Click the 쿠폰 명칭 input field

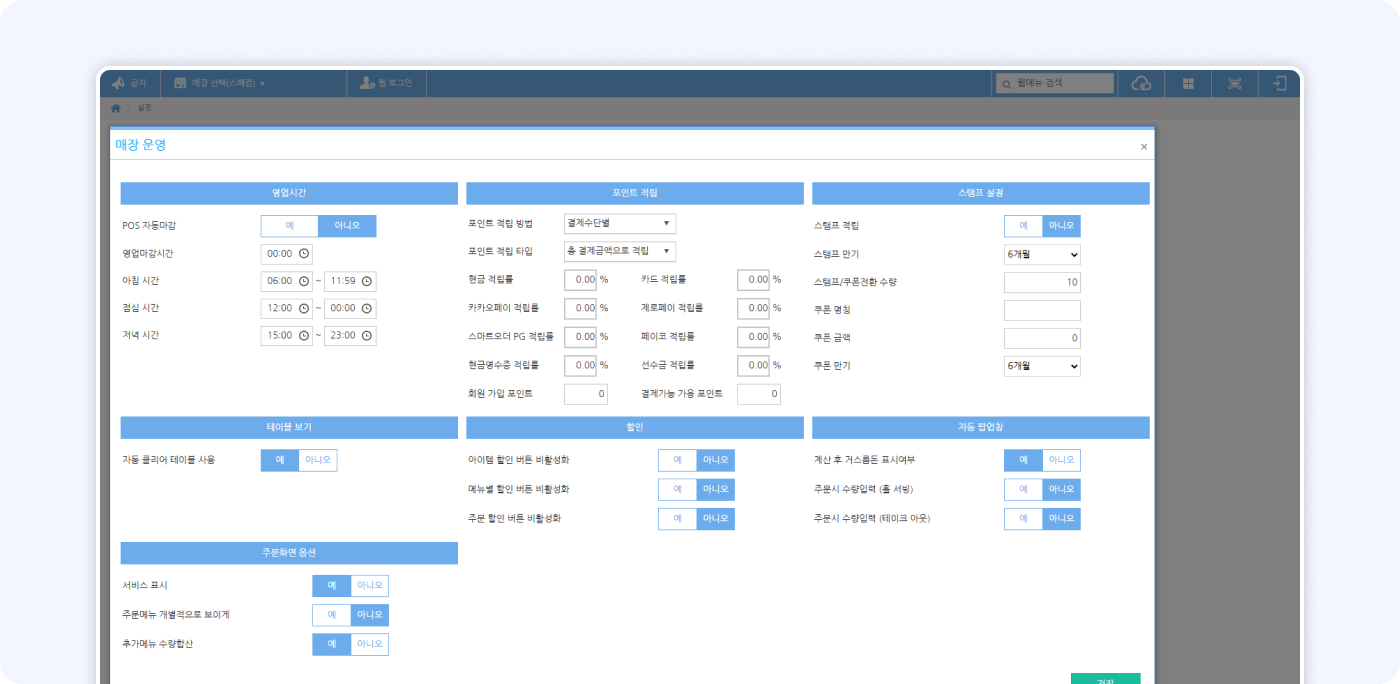(x=1042, y=310)
